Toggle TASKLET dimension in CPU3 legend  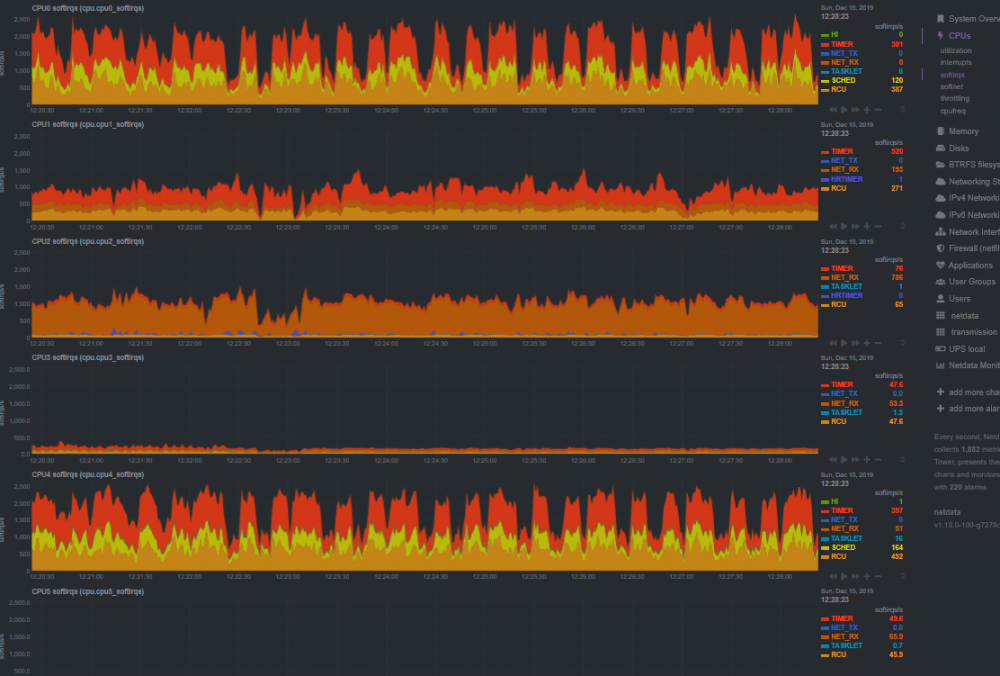pos(846,413)
